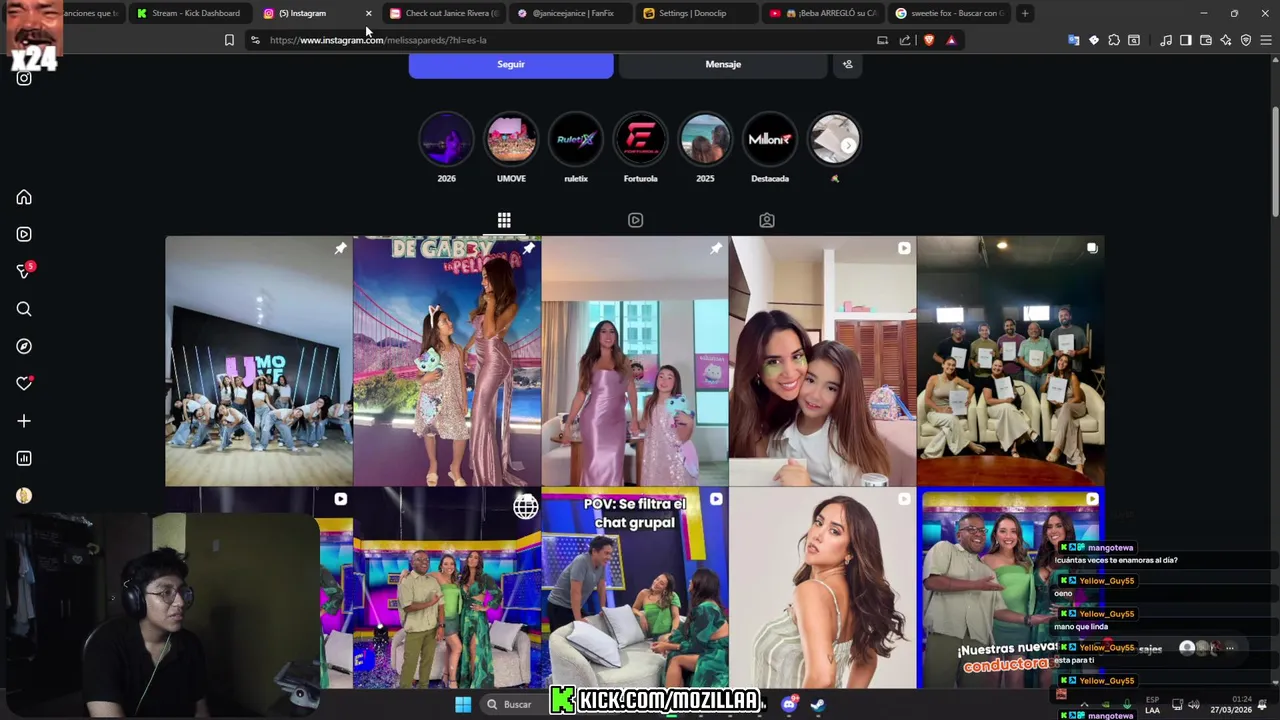Open your profile avatar in the sidebar

pyautogui.click(x=24, y=496)
